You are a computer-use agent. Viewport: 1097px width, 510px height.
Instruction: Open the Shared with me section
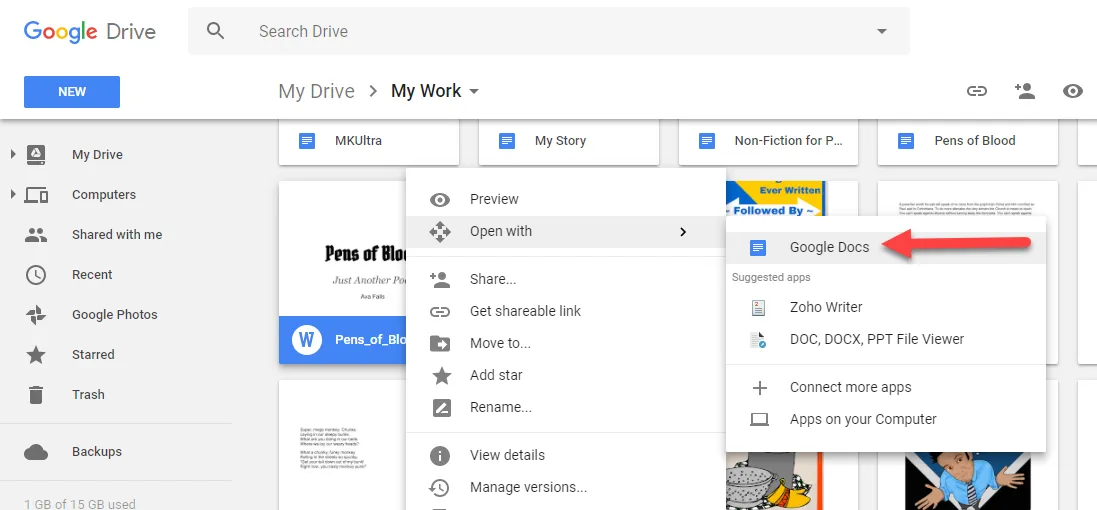pyautogui.click(x=116, y=235)
